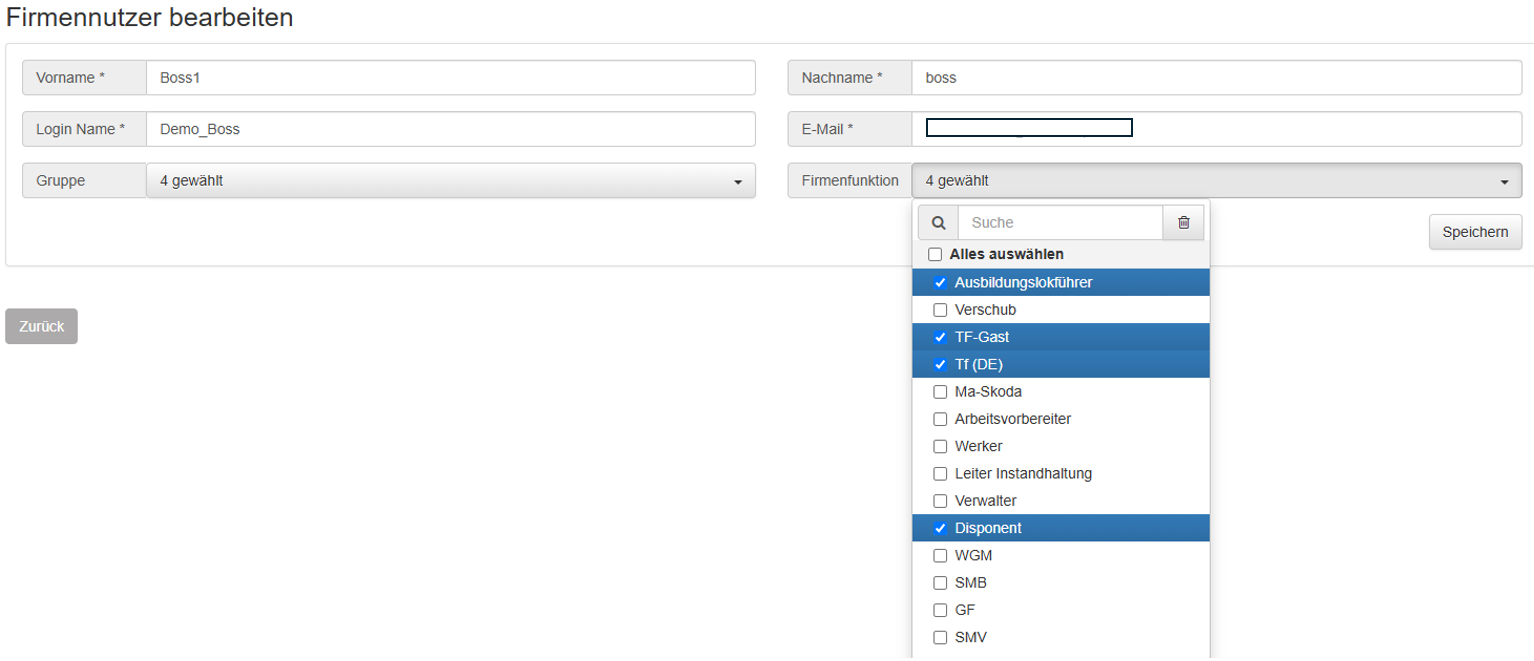This screenshot has width=1534, height=661.
Task: Click the Login Name input field
Action: coord(450,129)
